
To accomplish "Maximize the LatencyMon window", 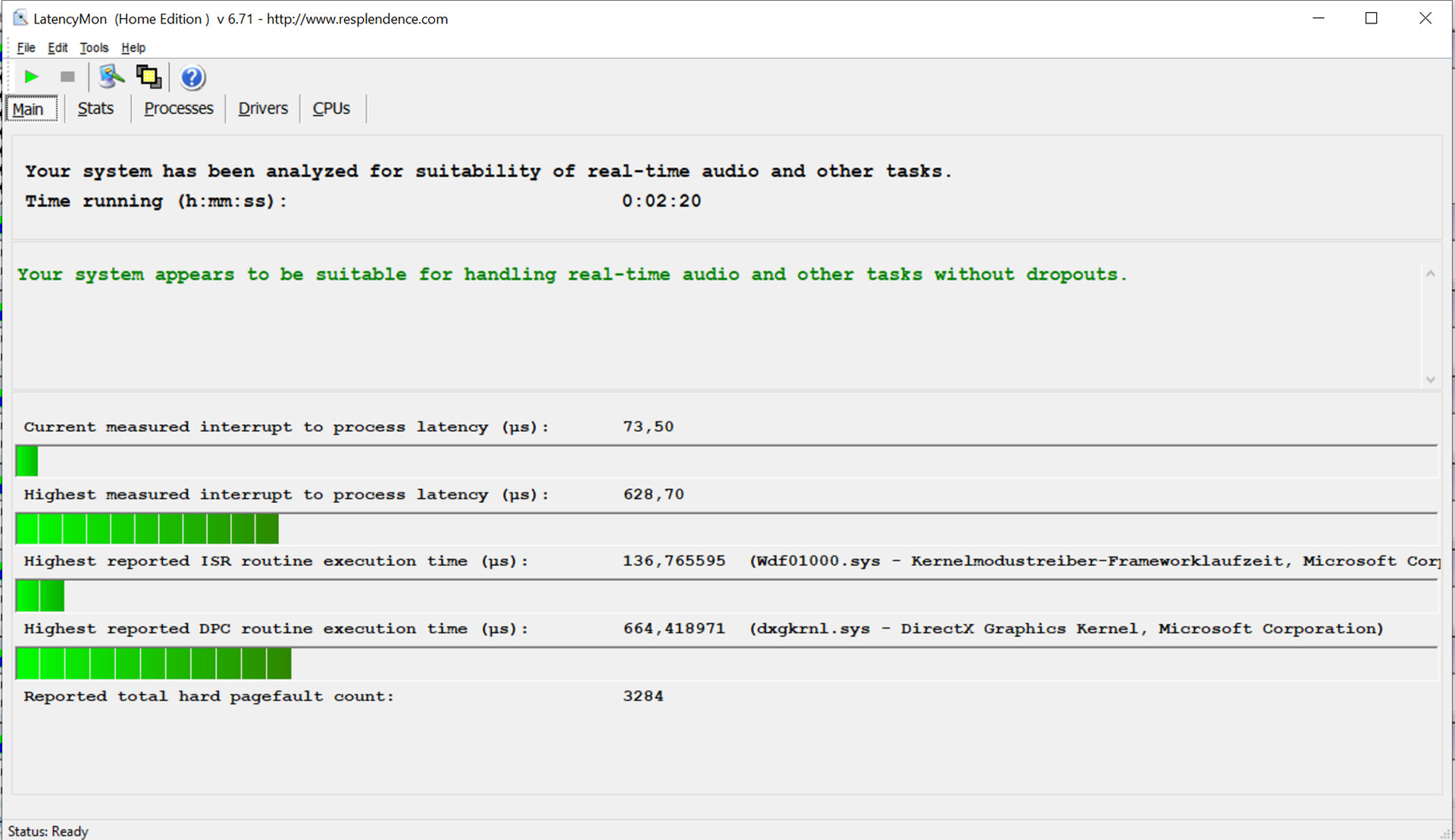I will (1371, 18).
